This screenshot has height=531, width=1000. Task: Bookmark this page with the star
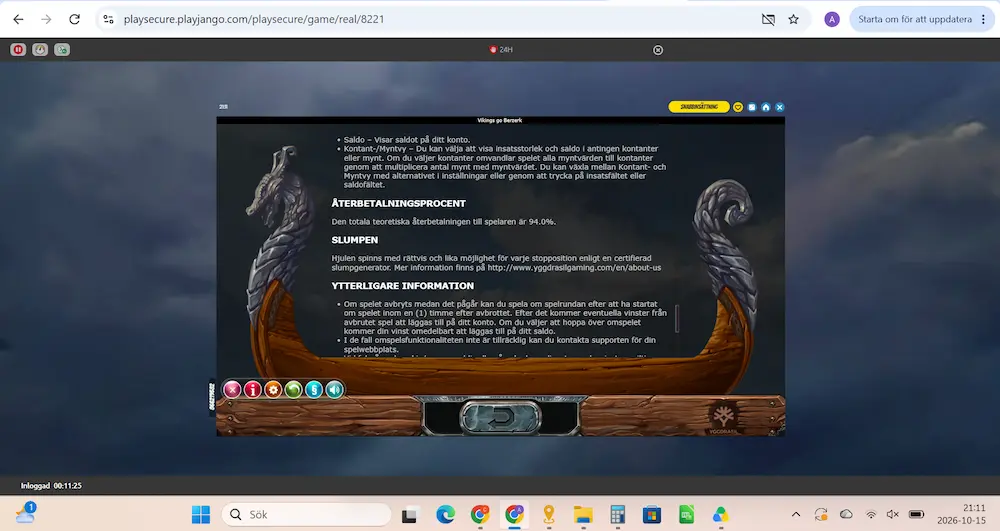(793, 19)
